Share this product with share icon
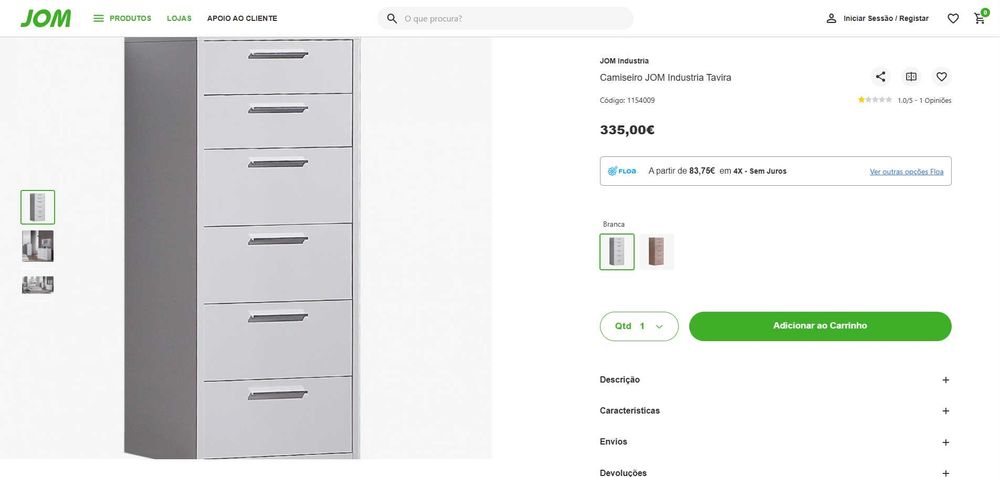This screenshot has width=1000, height=477. click(x=880, y=77)
